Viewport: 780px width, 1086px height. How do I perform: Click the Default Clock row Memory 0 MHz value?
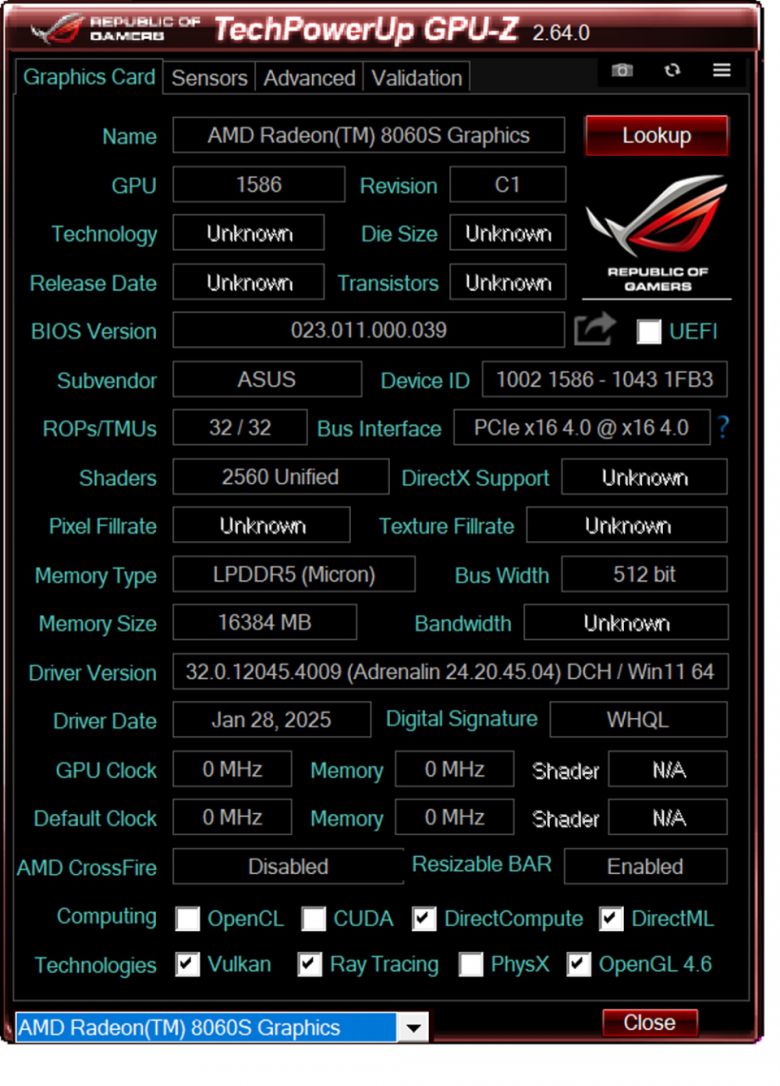click(x=454, y=817)
